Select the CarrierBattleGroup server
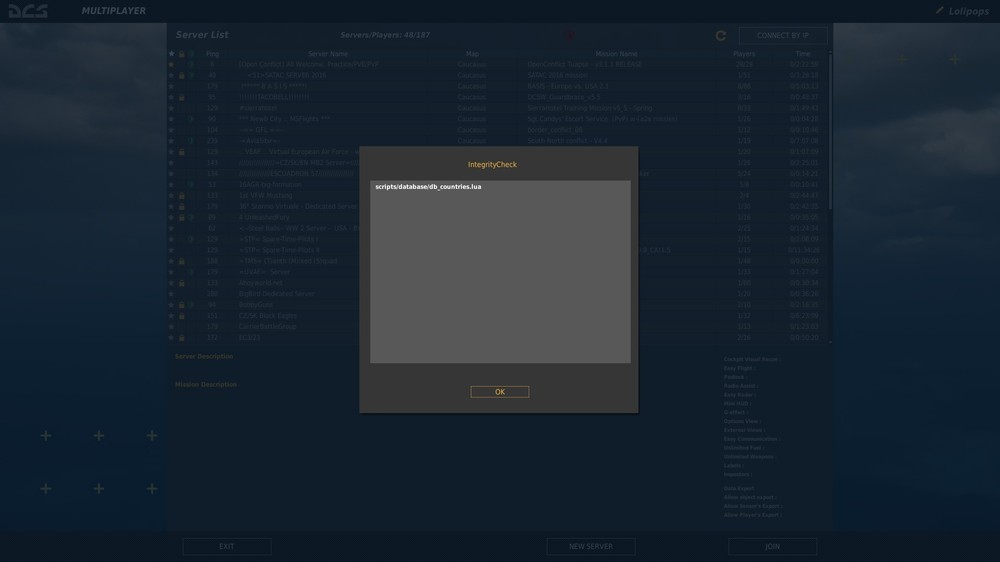This screenshot has height=562, width=1000. click(267, 327)
